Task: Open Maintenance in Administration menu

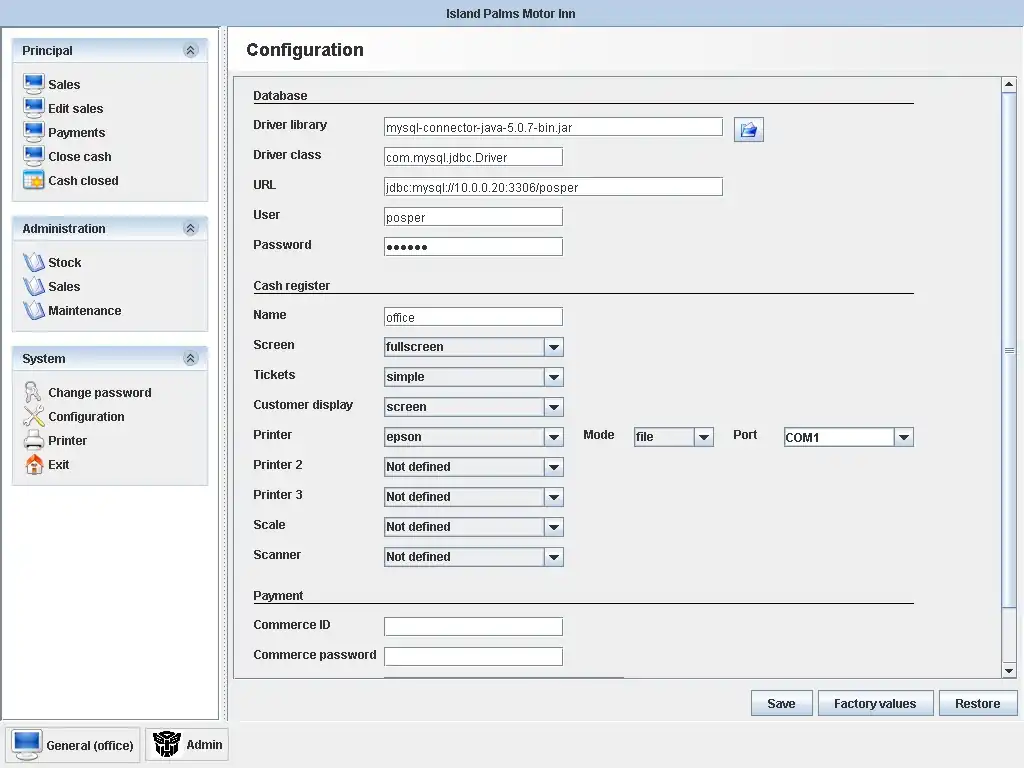Action: coord(84,310)
